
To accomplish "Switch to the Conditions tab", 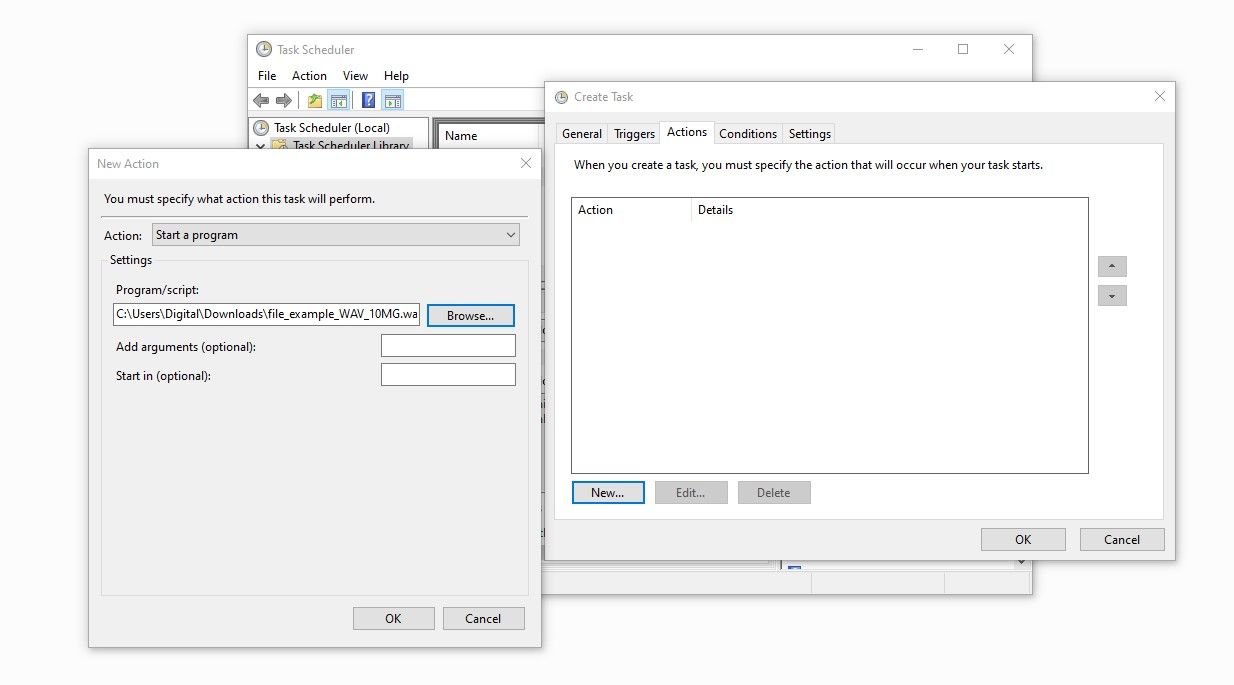I will pyautogui.click(x=748, y=134).
